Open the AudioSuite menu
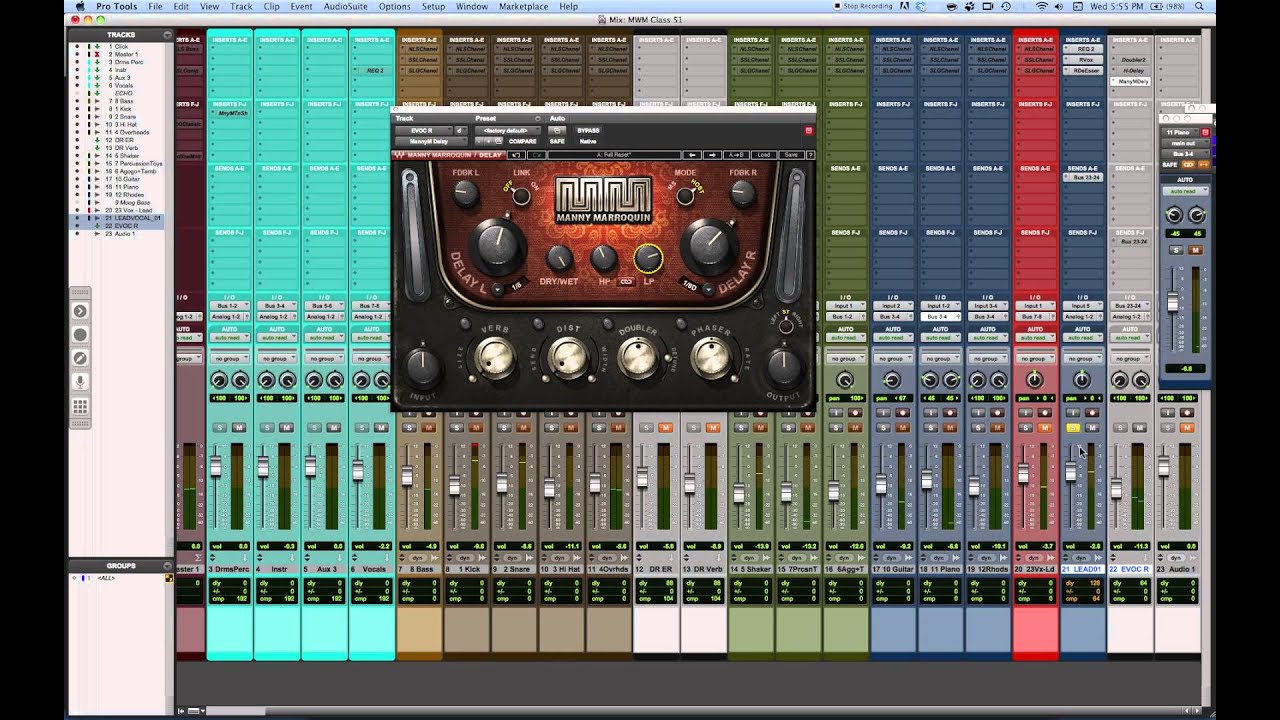This screenshot has height=720, width=1280. tap(345, 6)
